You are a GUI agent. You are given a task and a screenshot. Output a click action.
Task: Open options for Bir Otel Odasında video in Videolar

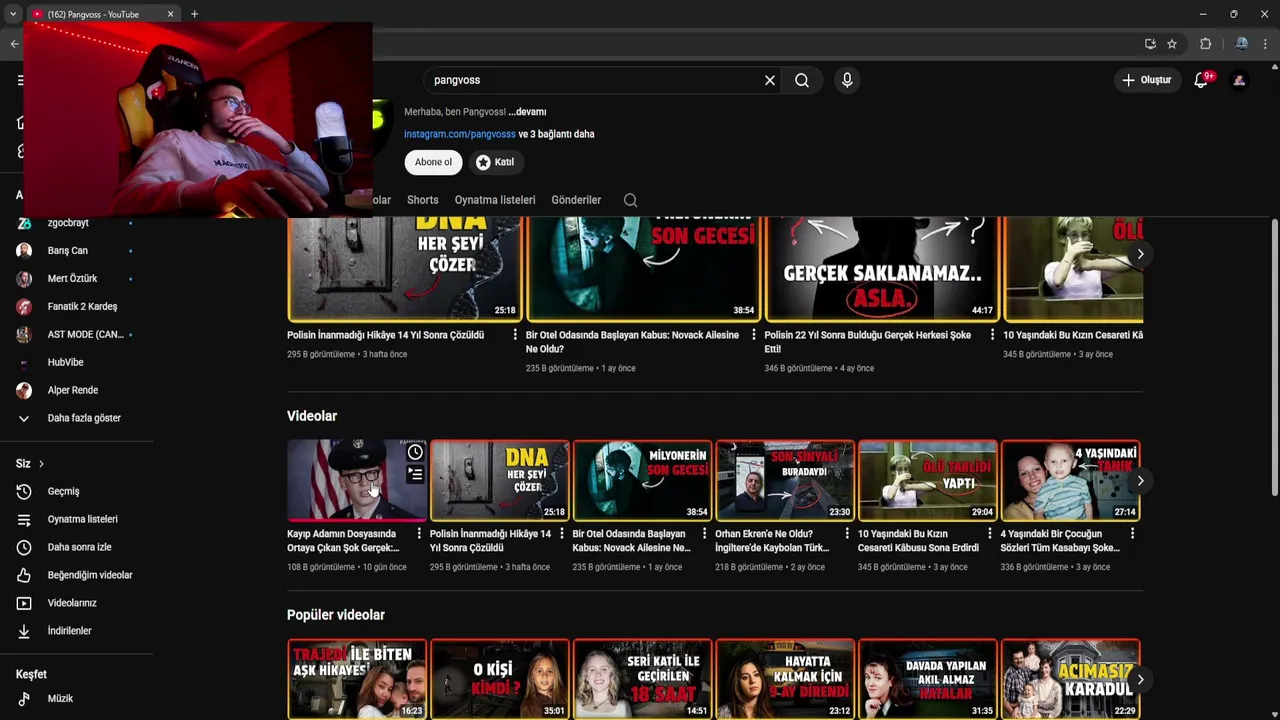click(704, 534)
